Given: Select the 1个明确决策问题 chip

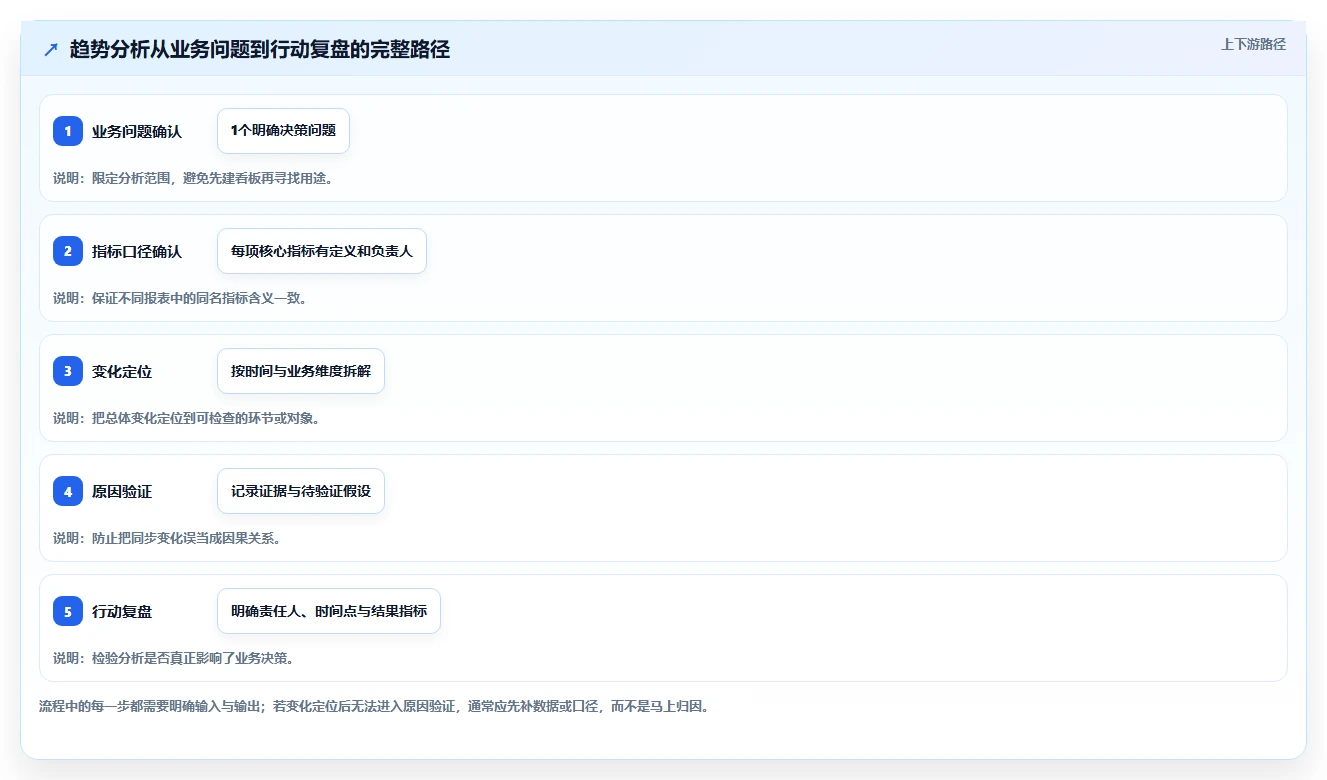Looking at the screenshot, I should coord(283,131).
